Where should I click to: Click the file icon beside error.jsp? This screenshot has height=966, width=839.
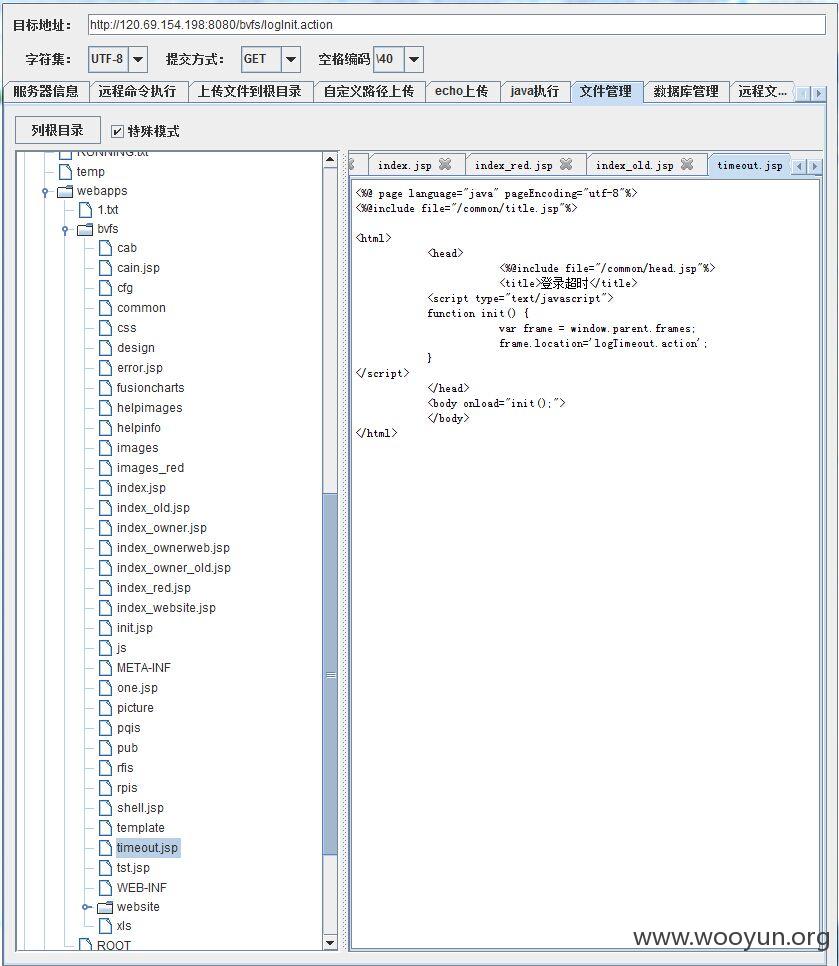(x=105, y=368)
